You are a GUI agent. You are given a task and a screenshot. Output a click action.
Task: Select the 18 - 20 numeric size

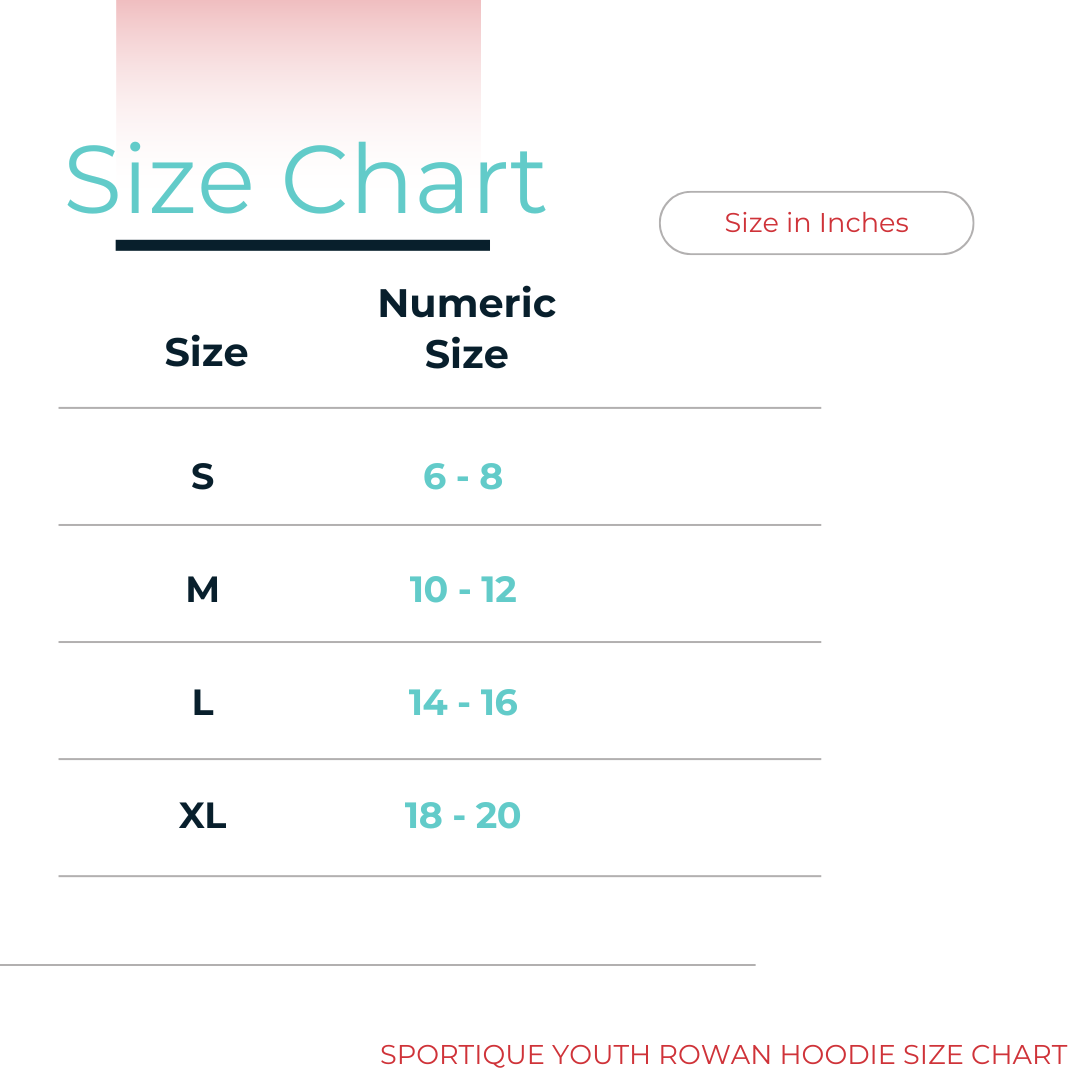(x=463, y=816)
